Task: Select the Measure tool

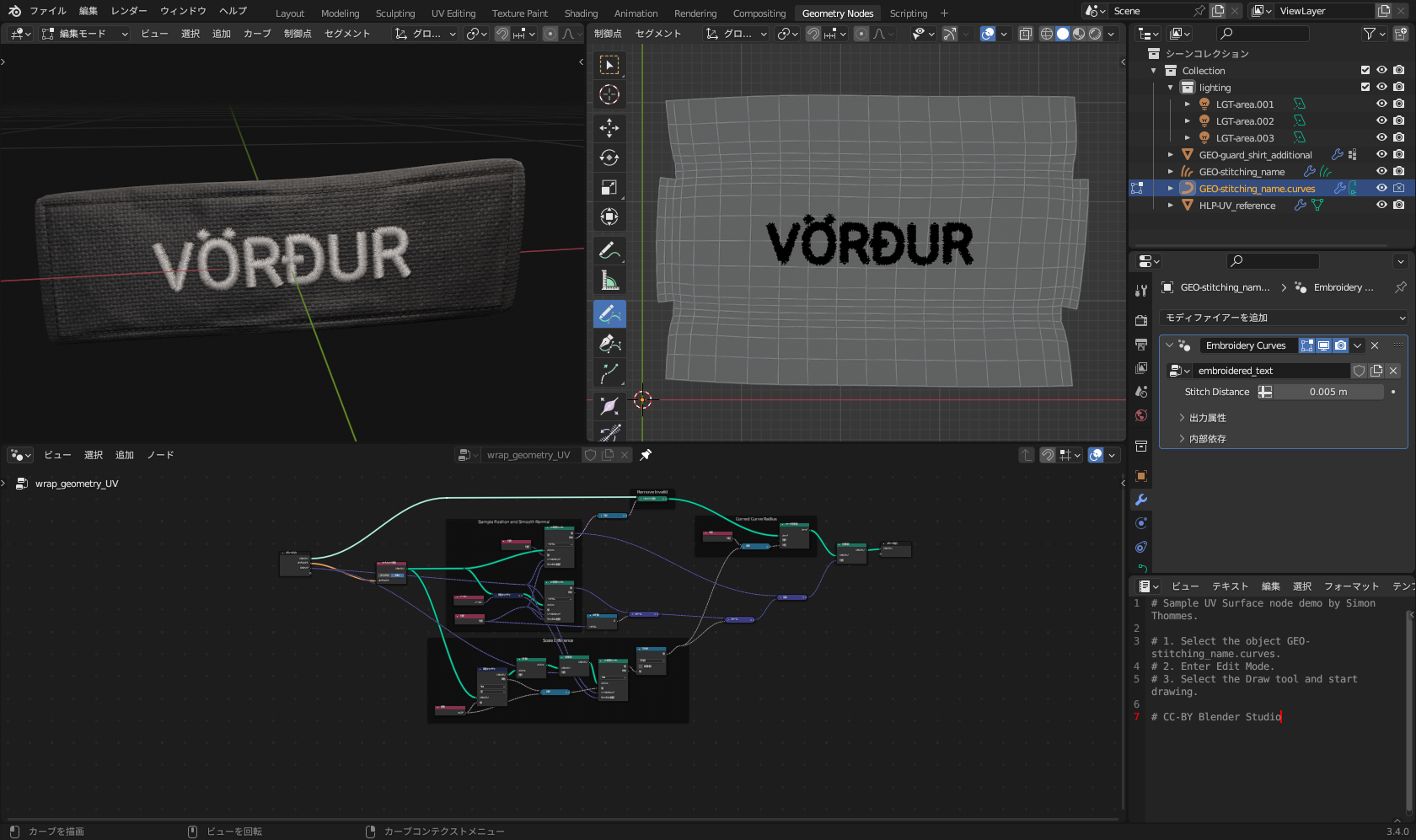Action: pyautogui.click(x=609, y=280)
